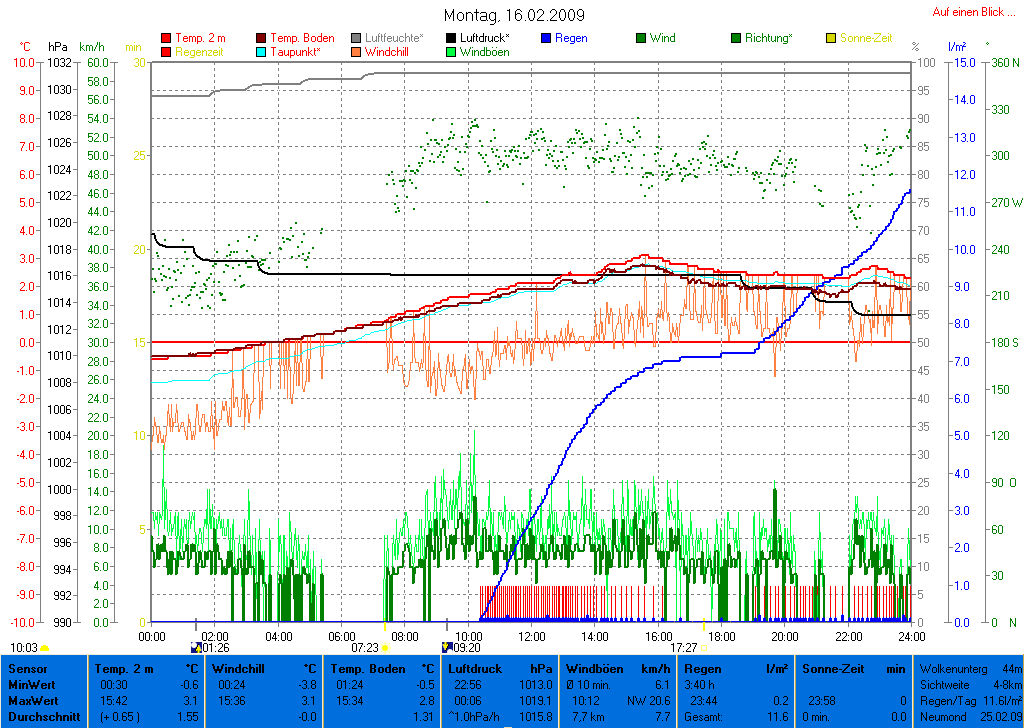
Task: Open the 'Auf einen Blick ...' link
Action: pyautogui.click(x=967, y=12)
